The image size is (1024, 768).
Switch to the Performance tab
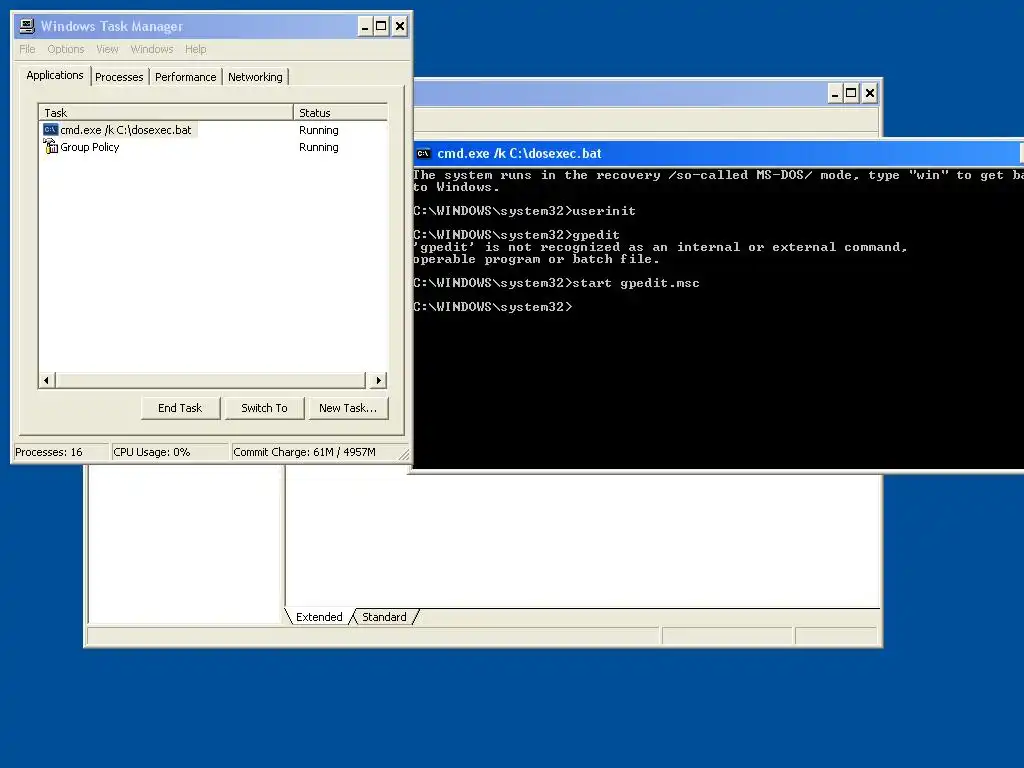pos(185,77)
